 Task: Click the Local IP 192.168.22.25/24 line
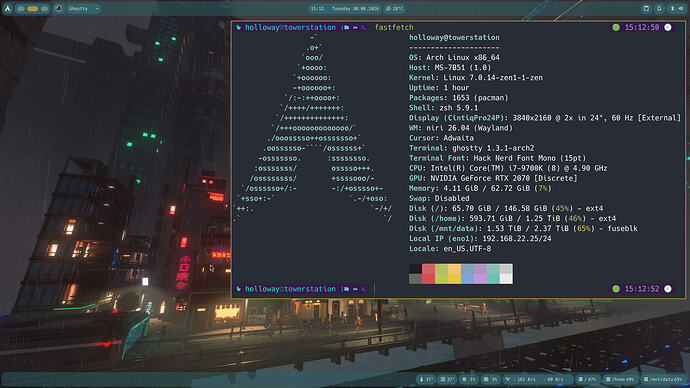[x=480, y=238]
